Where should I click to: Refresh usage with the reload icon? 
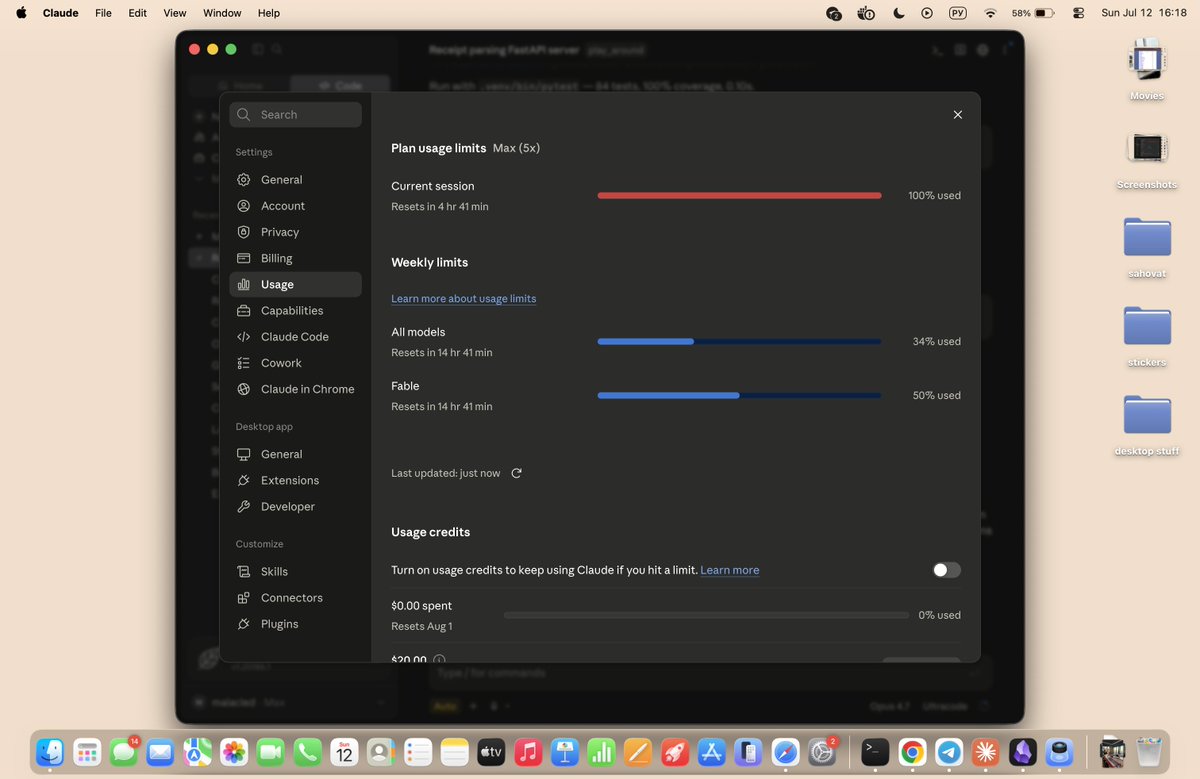516,473
